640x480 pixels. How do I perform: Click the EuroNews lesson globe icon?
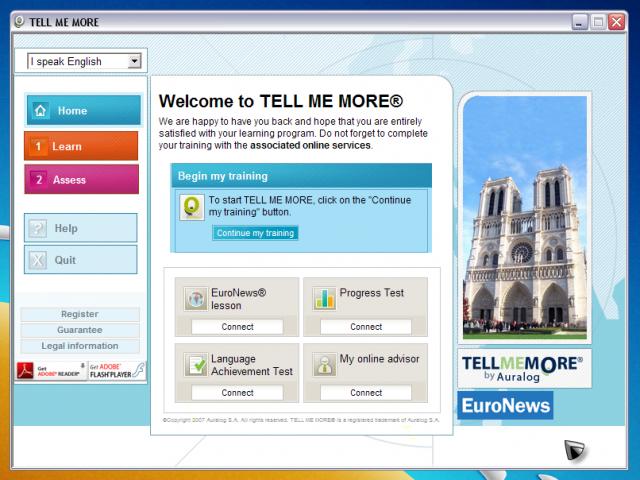tap(195, 299)
